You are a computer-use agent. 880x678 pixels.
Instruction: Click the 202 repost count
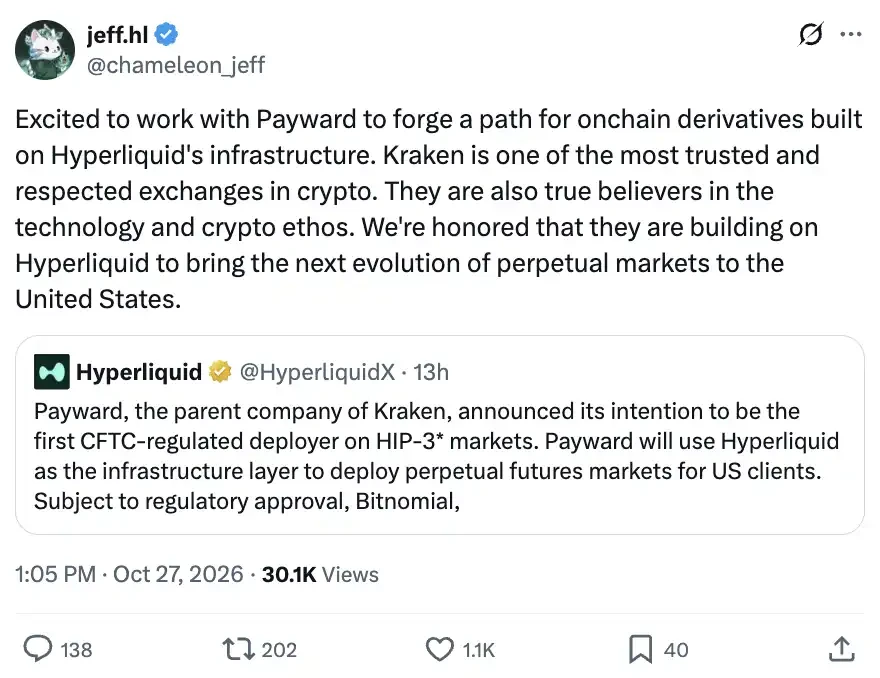point(279,649)
